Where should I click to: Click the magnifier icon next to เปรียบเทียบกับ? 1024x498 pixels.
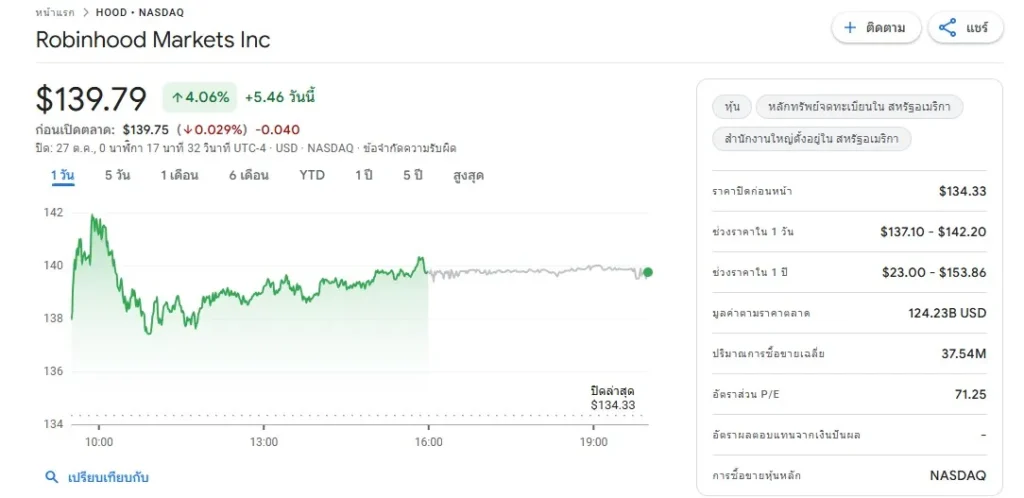coord(52,477)
